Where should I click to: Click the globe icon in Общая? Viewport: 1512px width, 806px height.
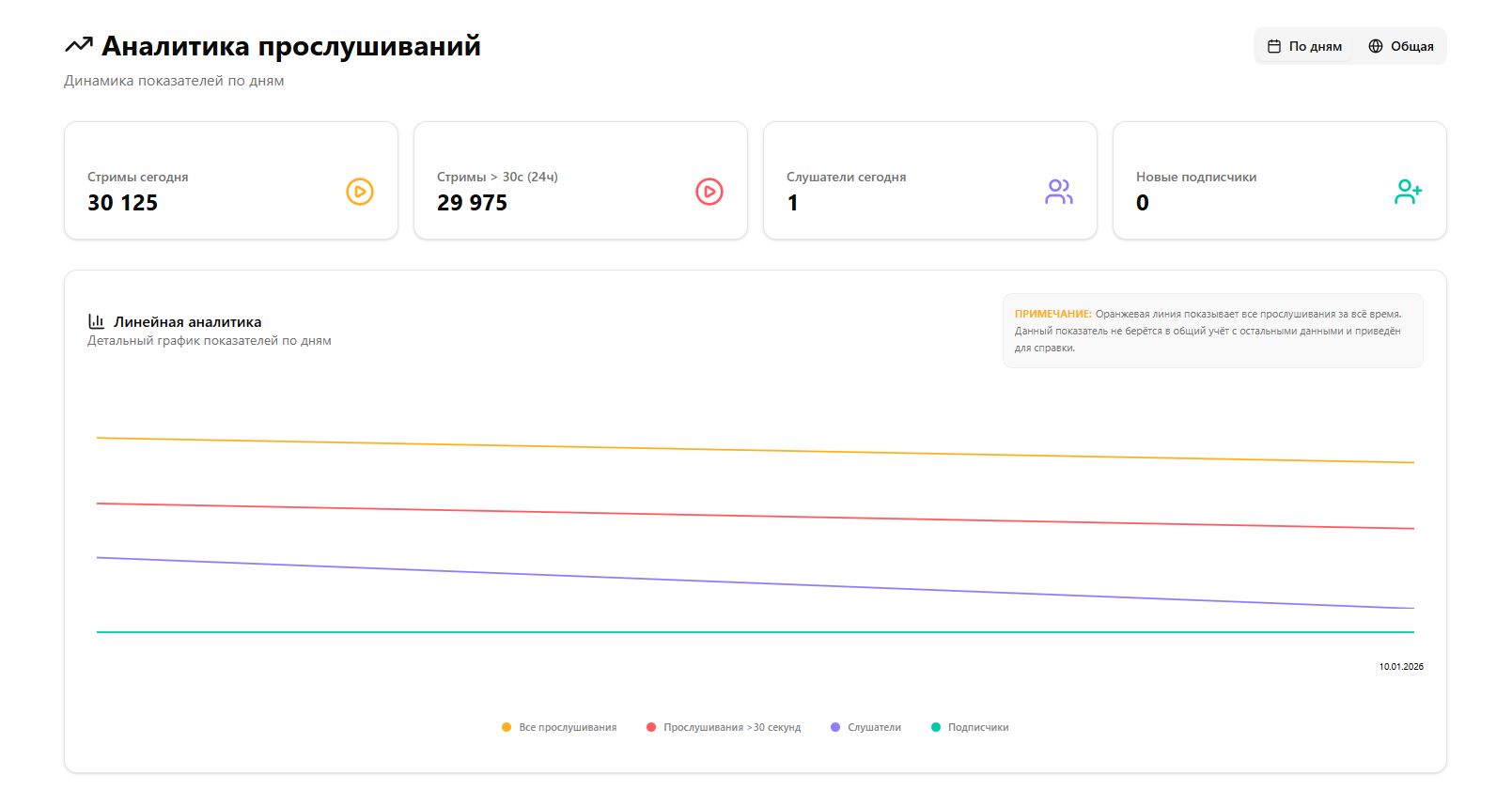1376,46
